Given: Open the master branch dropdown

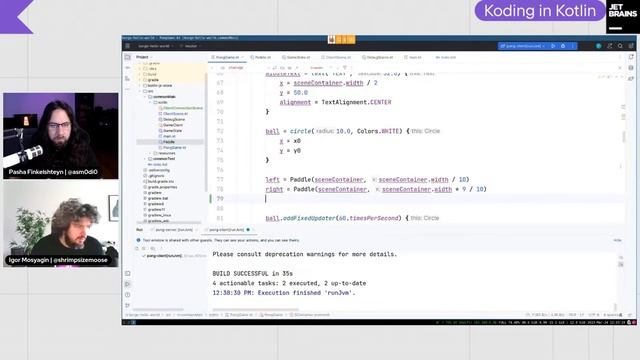Looking at the screenshot, I should tap(191, 46).
